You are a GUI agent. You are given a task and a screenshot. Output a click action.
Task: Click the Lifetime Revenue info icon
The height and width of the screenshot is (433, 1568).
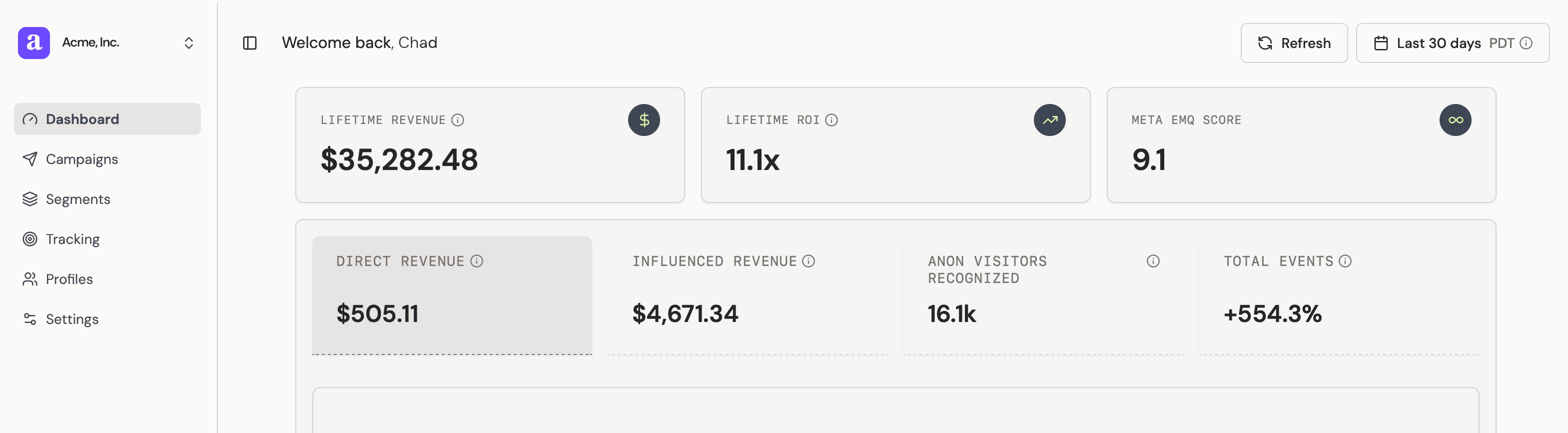(458, 120)
